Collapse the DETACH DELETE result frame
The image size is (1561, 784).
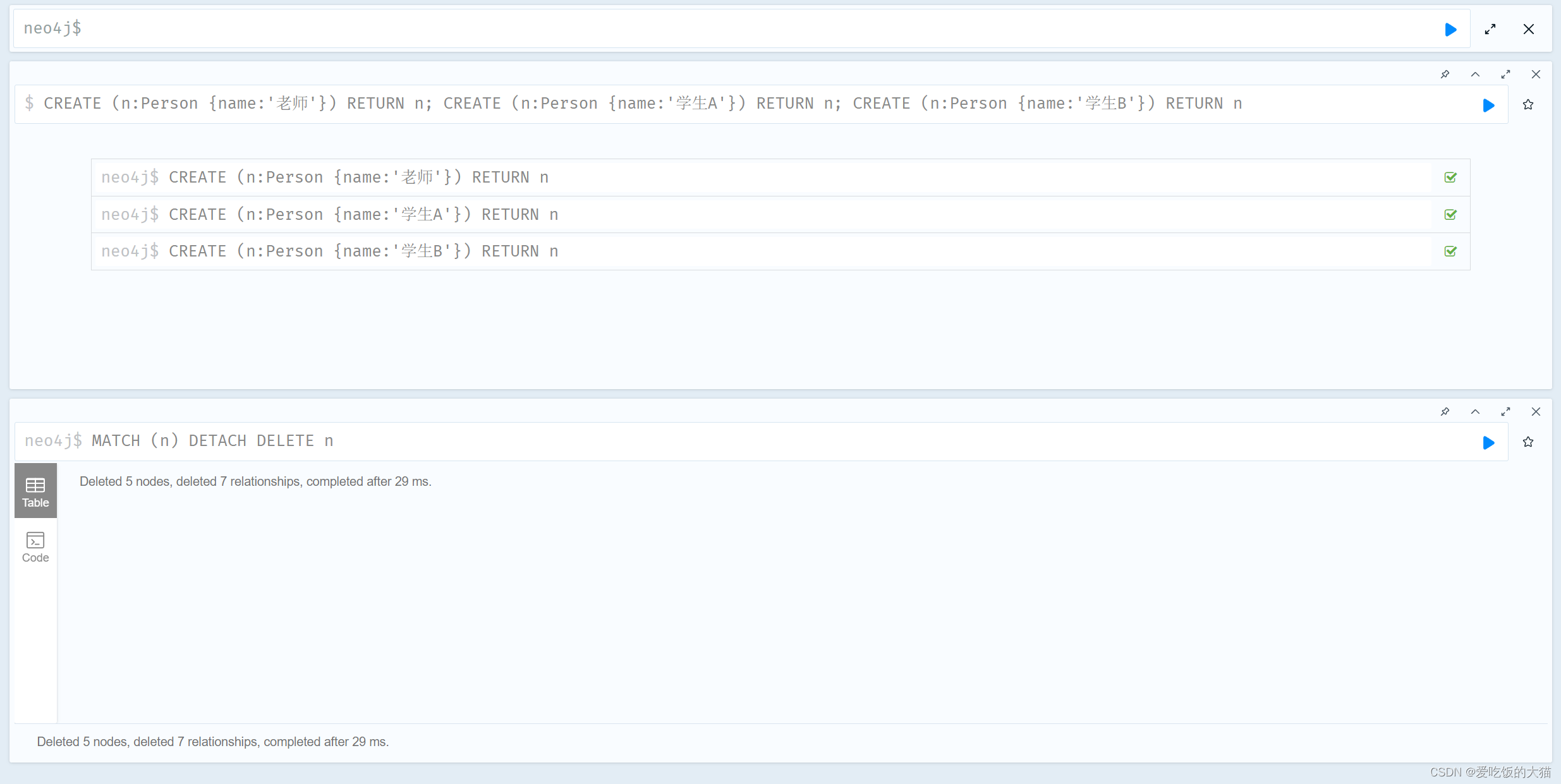(x=1475, y=412)
